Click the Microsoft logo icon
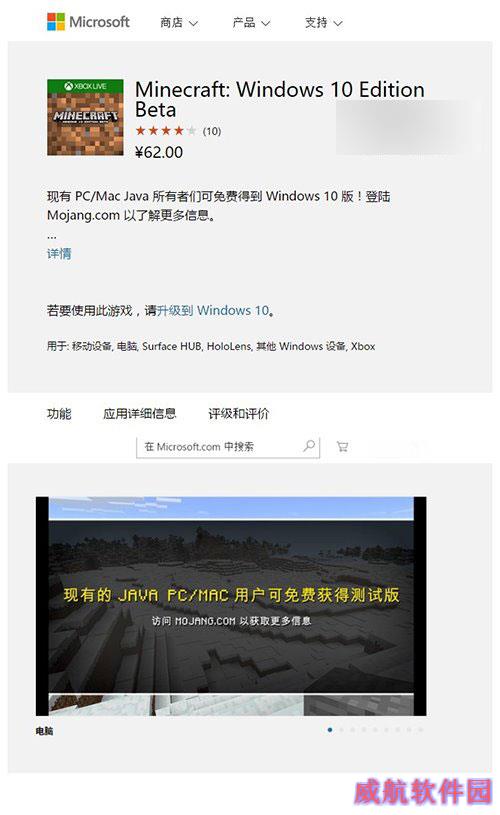 click(56, 22)
